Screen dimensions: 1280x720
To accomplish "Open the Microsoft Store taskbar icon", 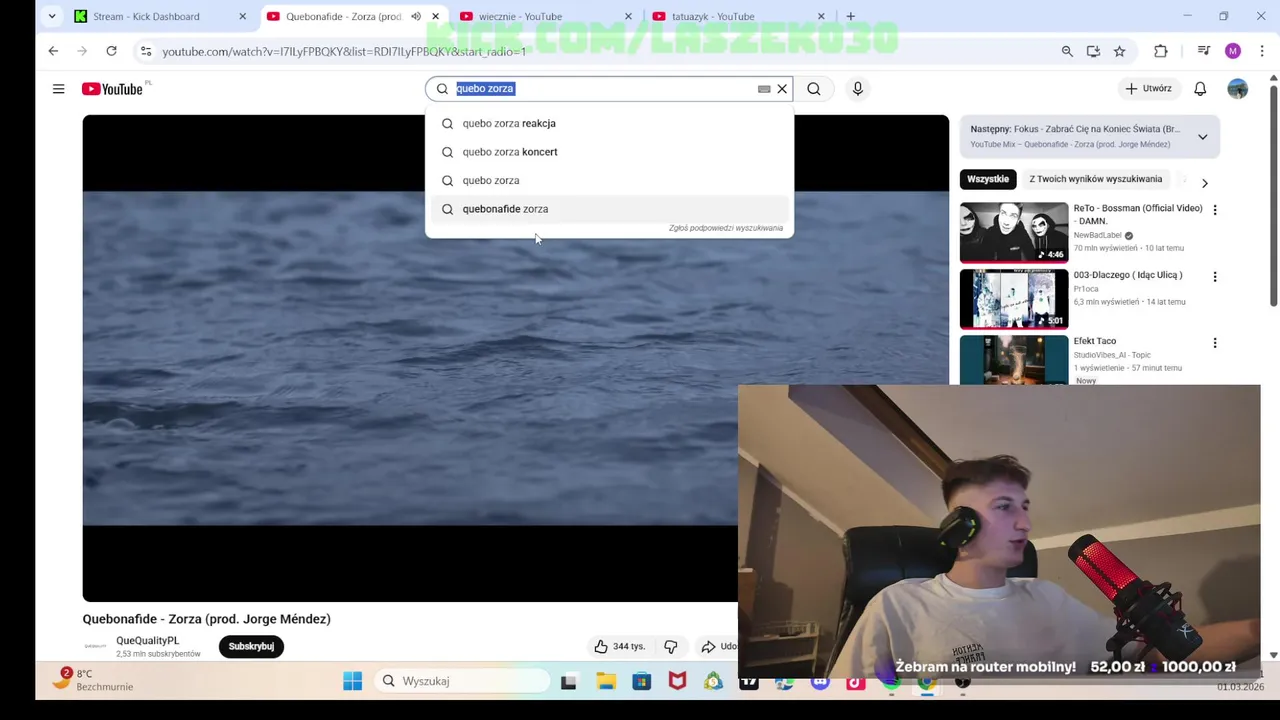I will tap(642, 681).
